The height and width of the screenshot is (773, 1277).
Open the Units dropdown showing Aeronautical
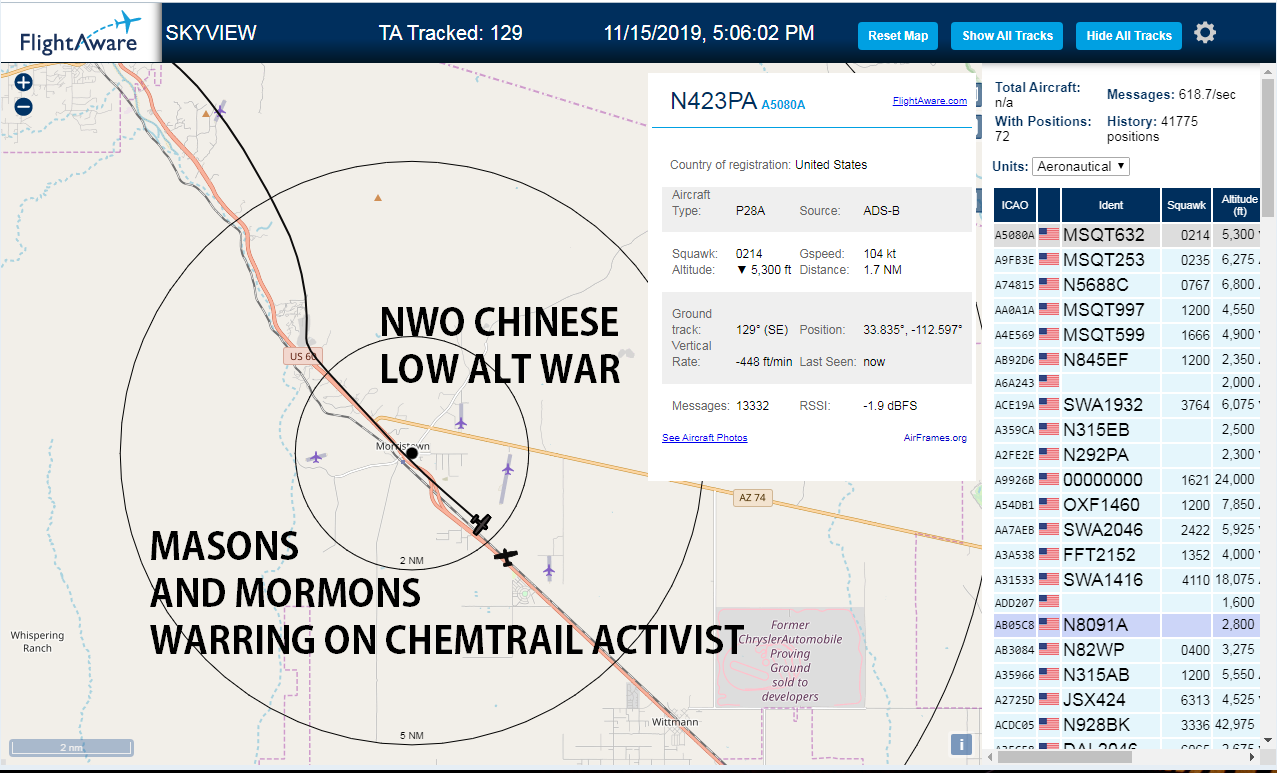tap(1081, 166)
